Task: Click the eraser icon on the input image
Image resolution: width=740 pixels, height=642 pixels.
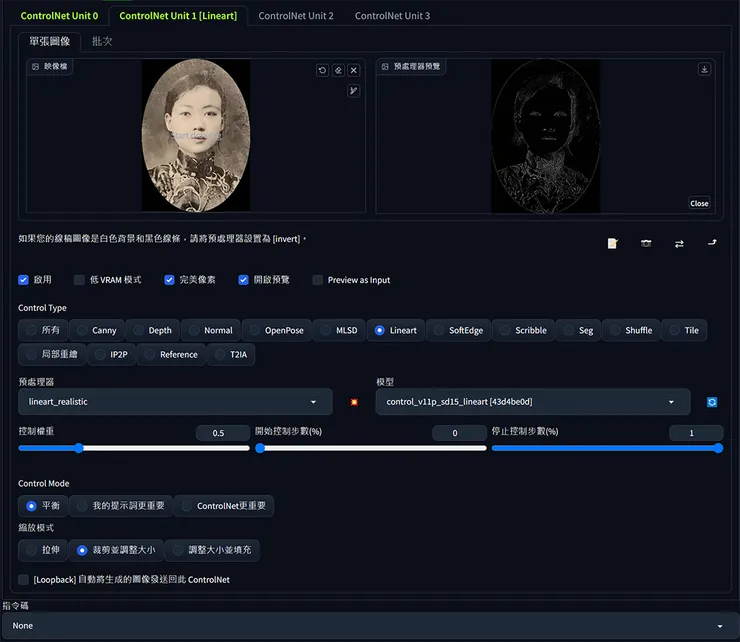Action: [x=338, y=70]
